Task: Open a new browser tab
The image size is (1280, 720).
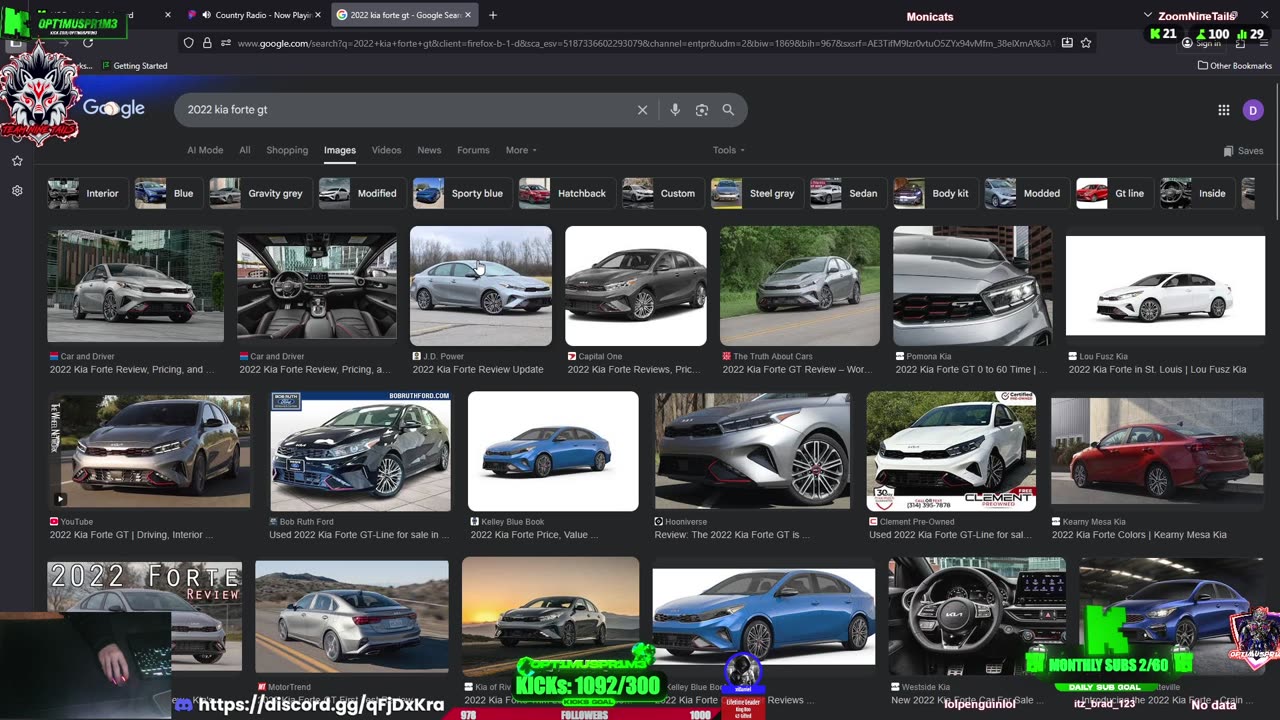Action: coord(493,15)
